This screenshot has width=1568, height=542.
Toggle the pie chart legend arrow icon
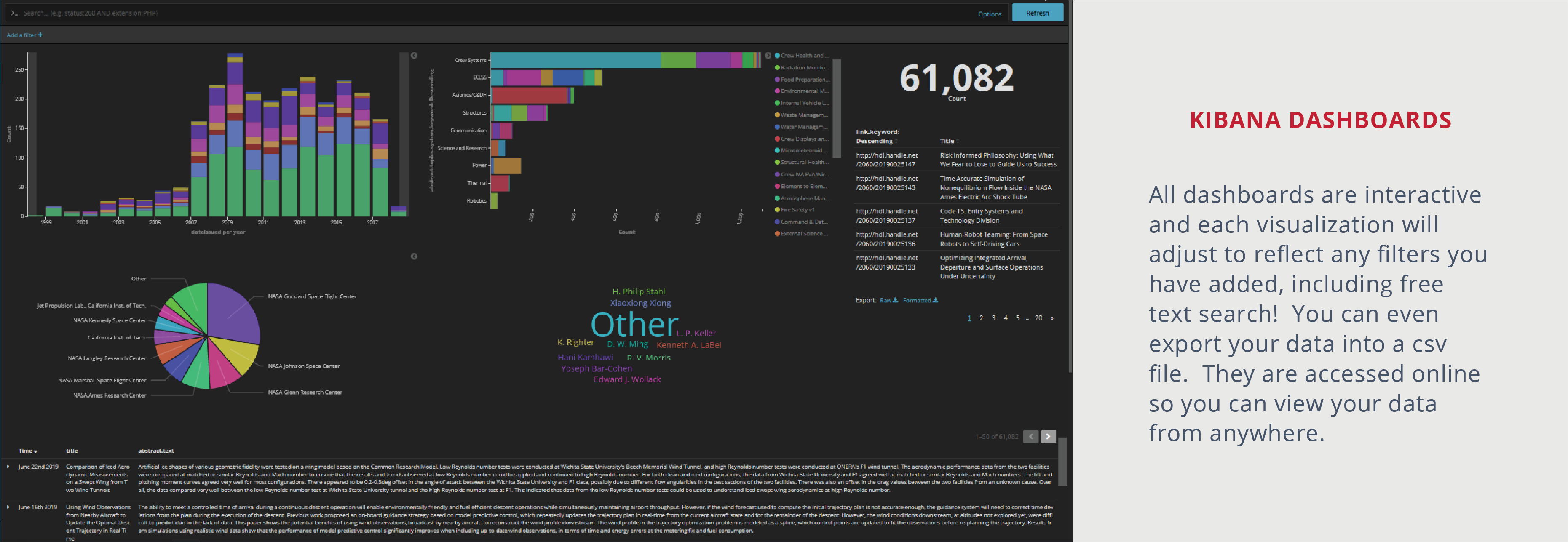pyautogui.click(x=414, y=257)
